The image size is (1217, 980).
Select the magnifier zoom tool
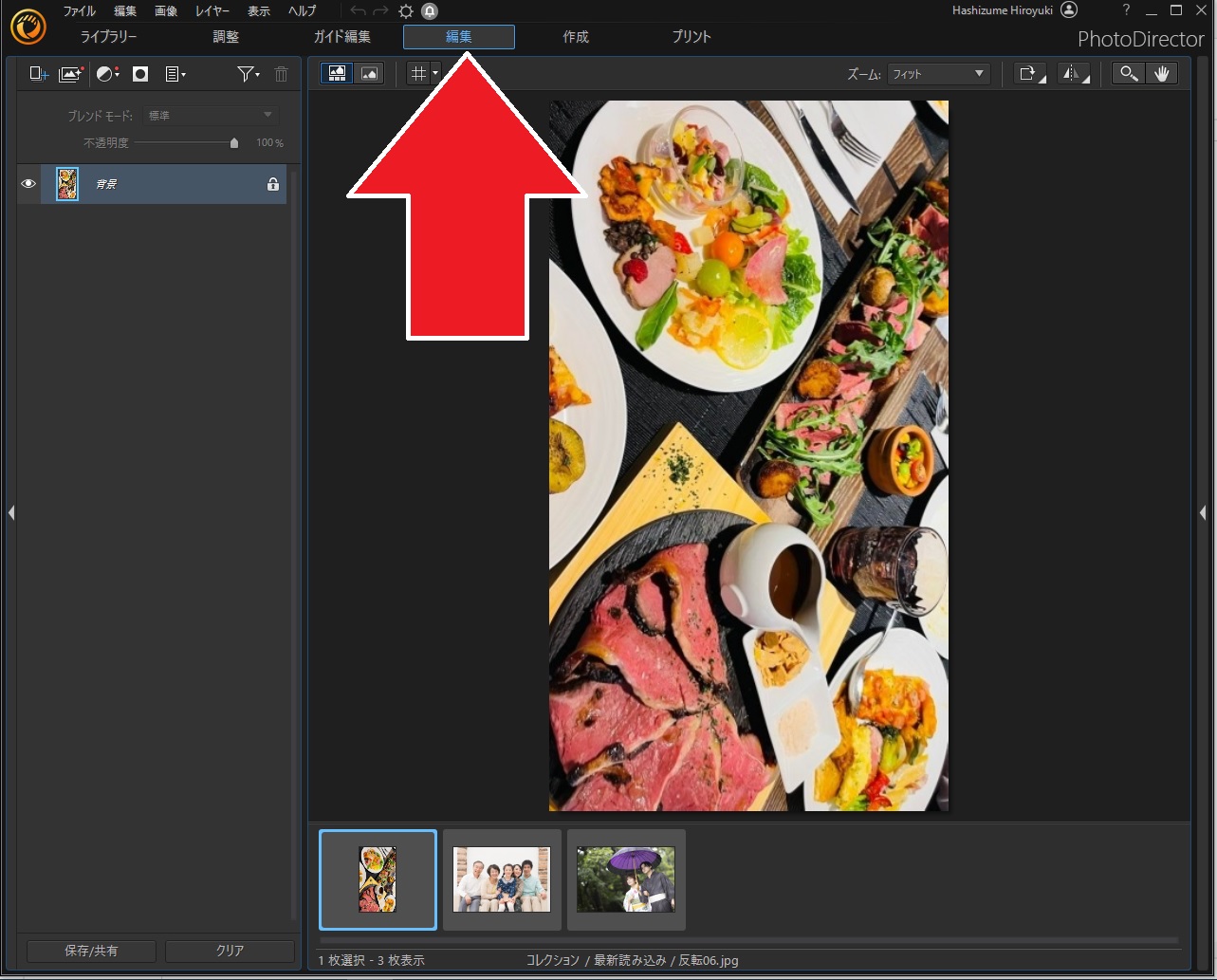pyautogui.click(x=1128, y=73)
